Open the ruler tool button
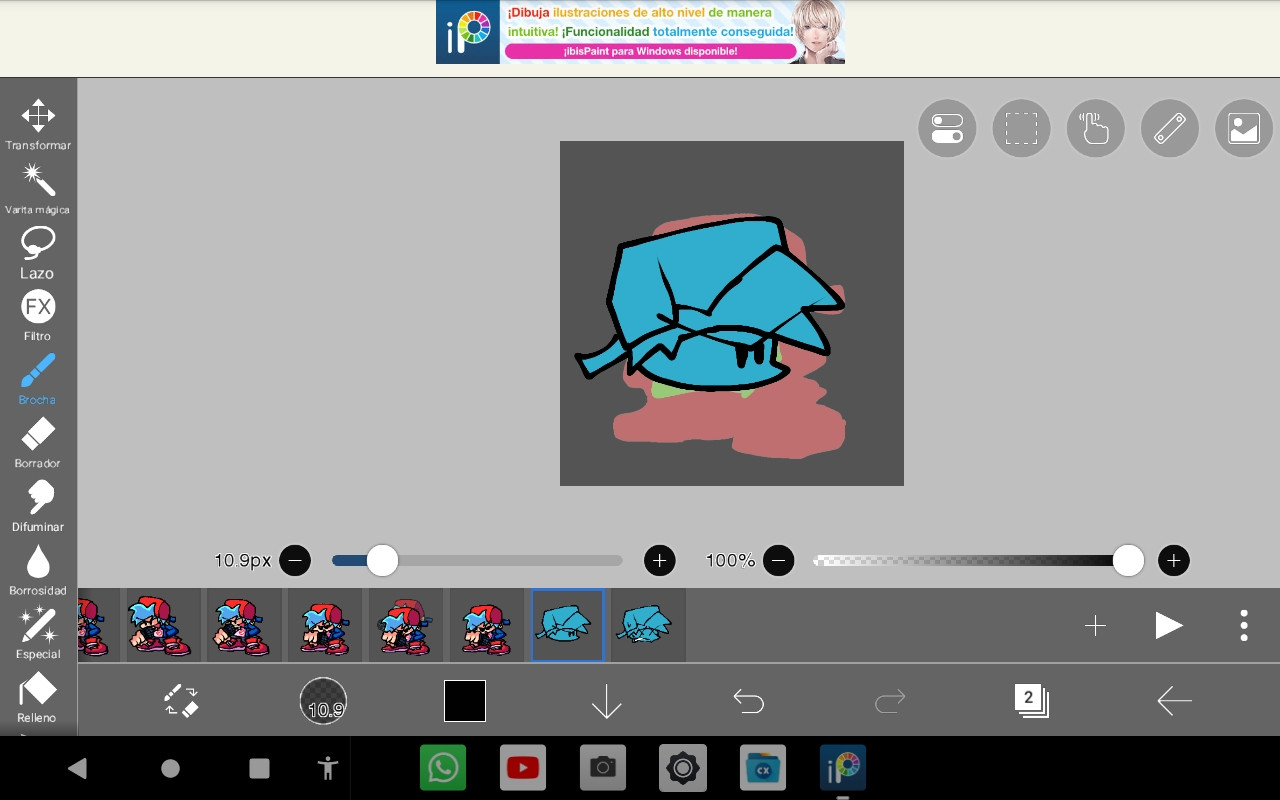 [1169, 129]
